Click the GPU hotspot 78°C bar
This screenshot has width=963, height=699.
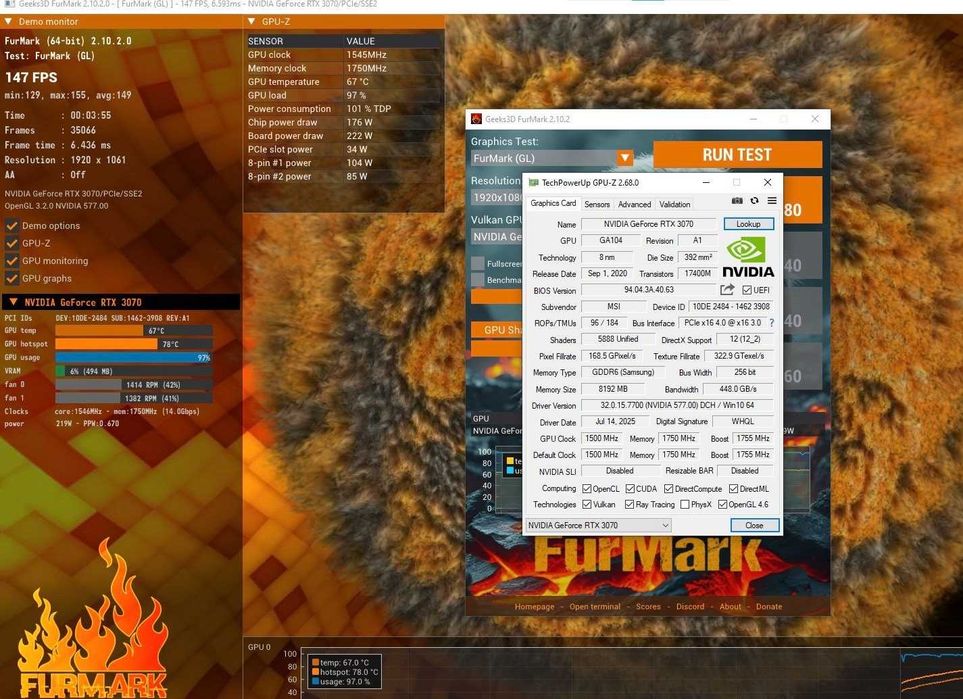point(133,344)
